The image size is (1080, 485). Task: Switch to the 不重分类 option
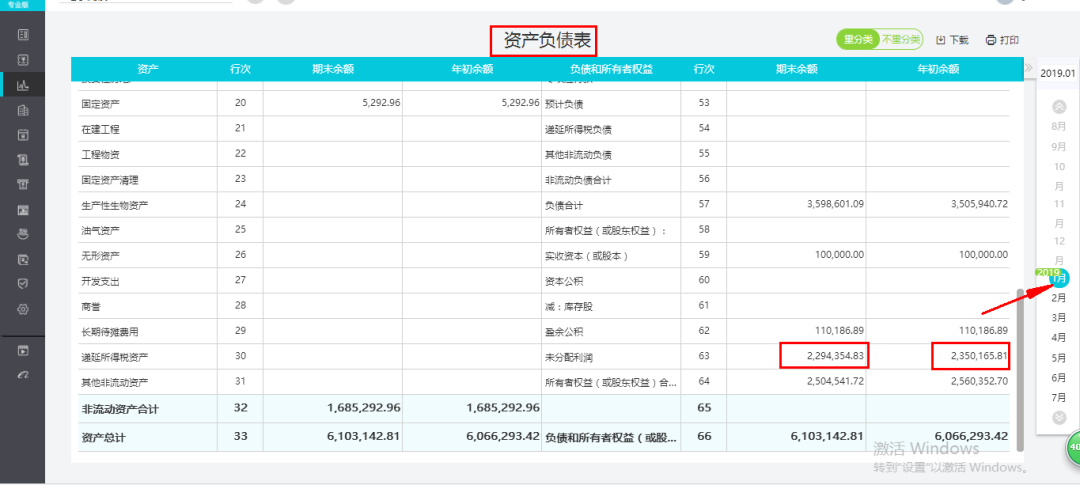(900, 40)
